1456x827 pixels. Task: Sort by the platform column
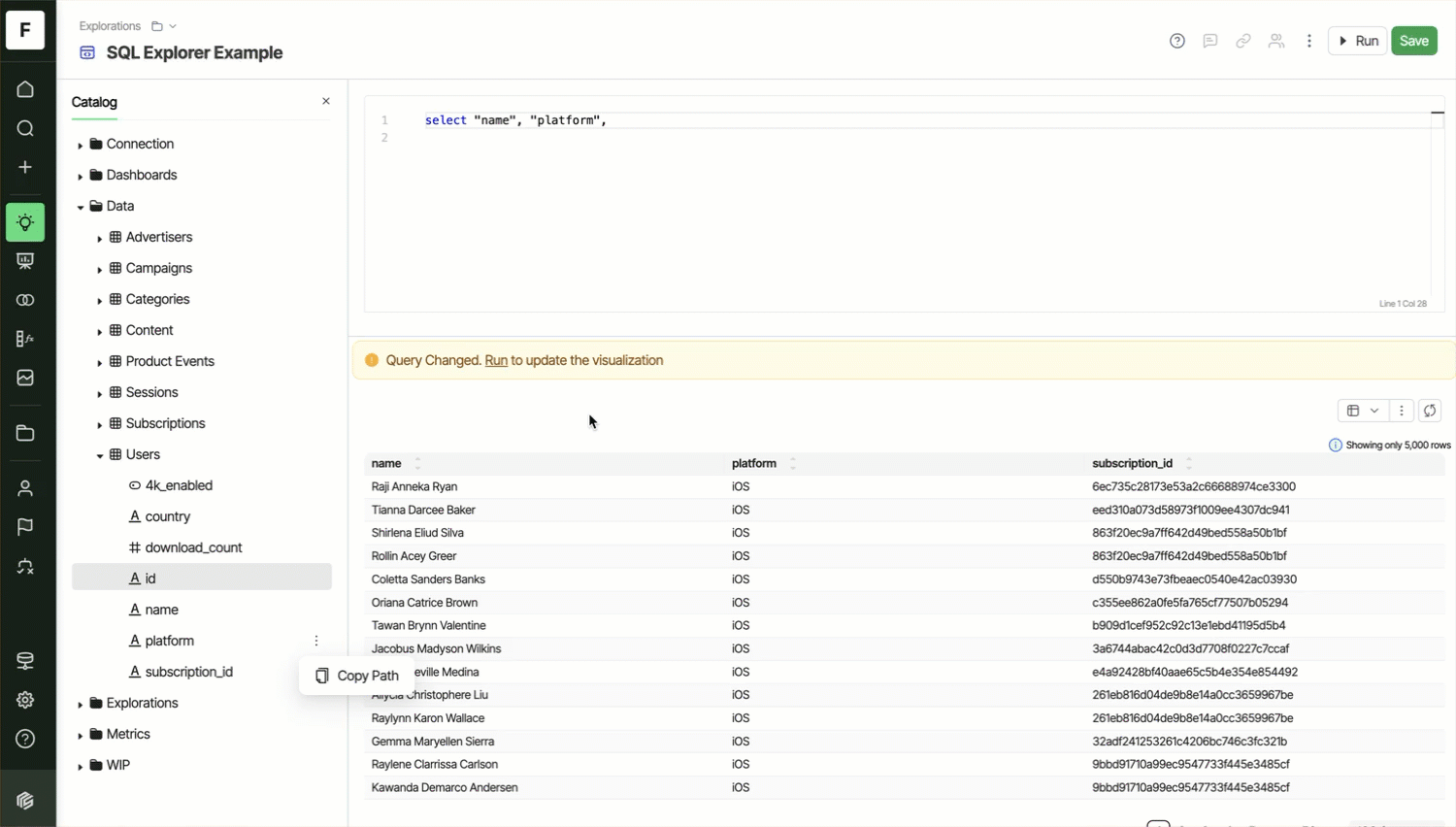793,463
